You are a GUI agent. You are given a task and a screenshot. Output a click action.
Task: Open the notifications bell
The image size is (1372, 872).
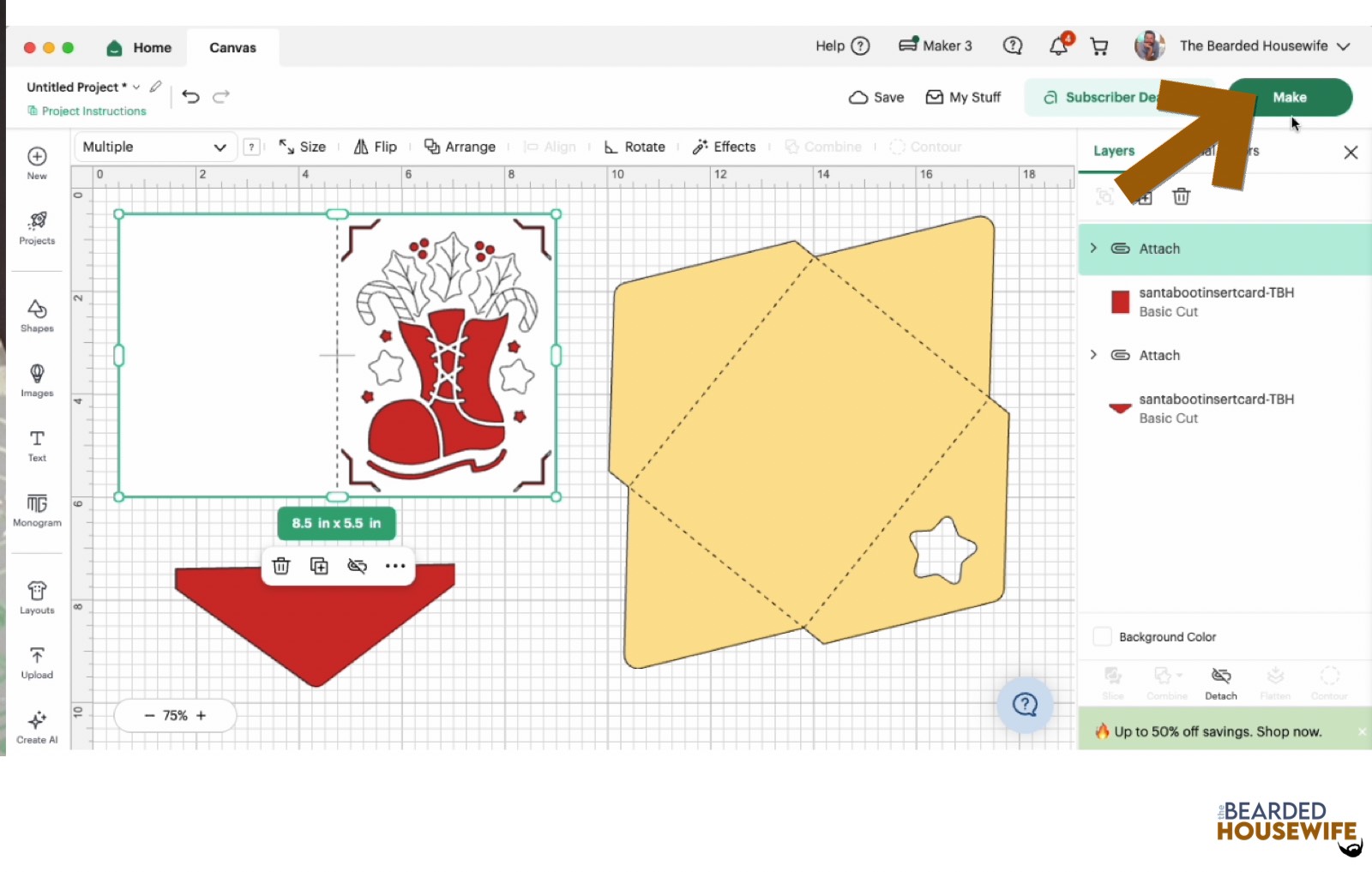[x=1060, y=45]
